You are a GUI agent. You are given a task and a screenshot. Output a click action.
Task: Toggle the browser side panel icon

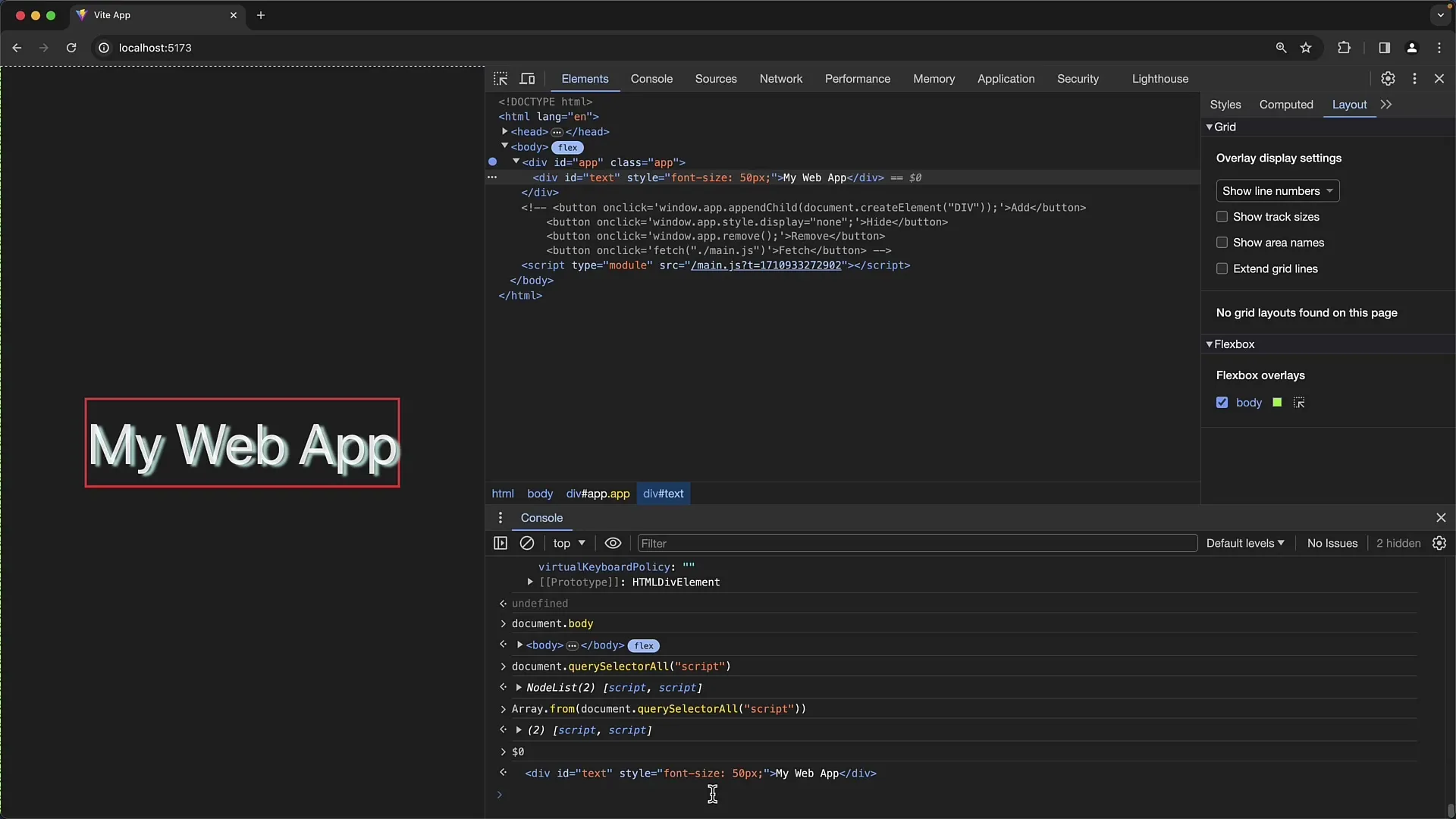point(1384,48)
